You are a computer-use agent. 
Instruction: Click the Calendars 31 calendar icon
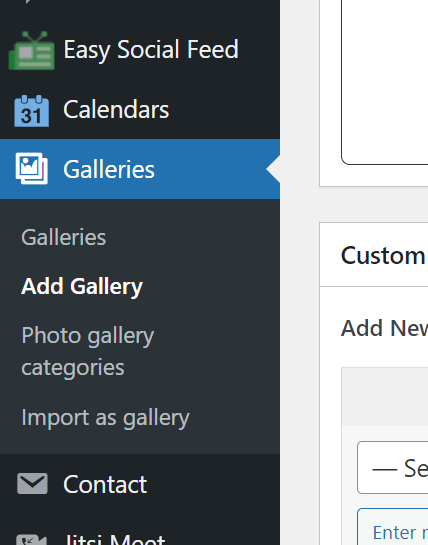pyautogui.click(x=32, y=111)
